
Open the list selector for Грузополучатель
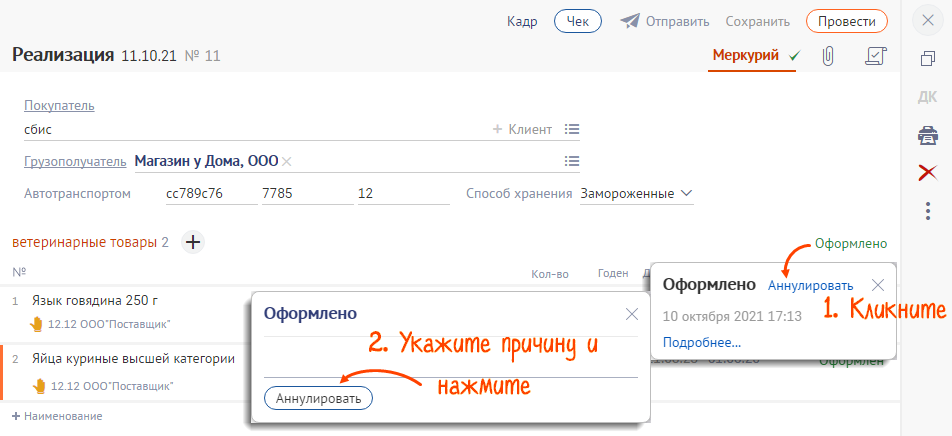(572, 161)
